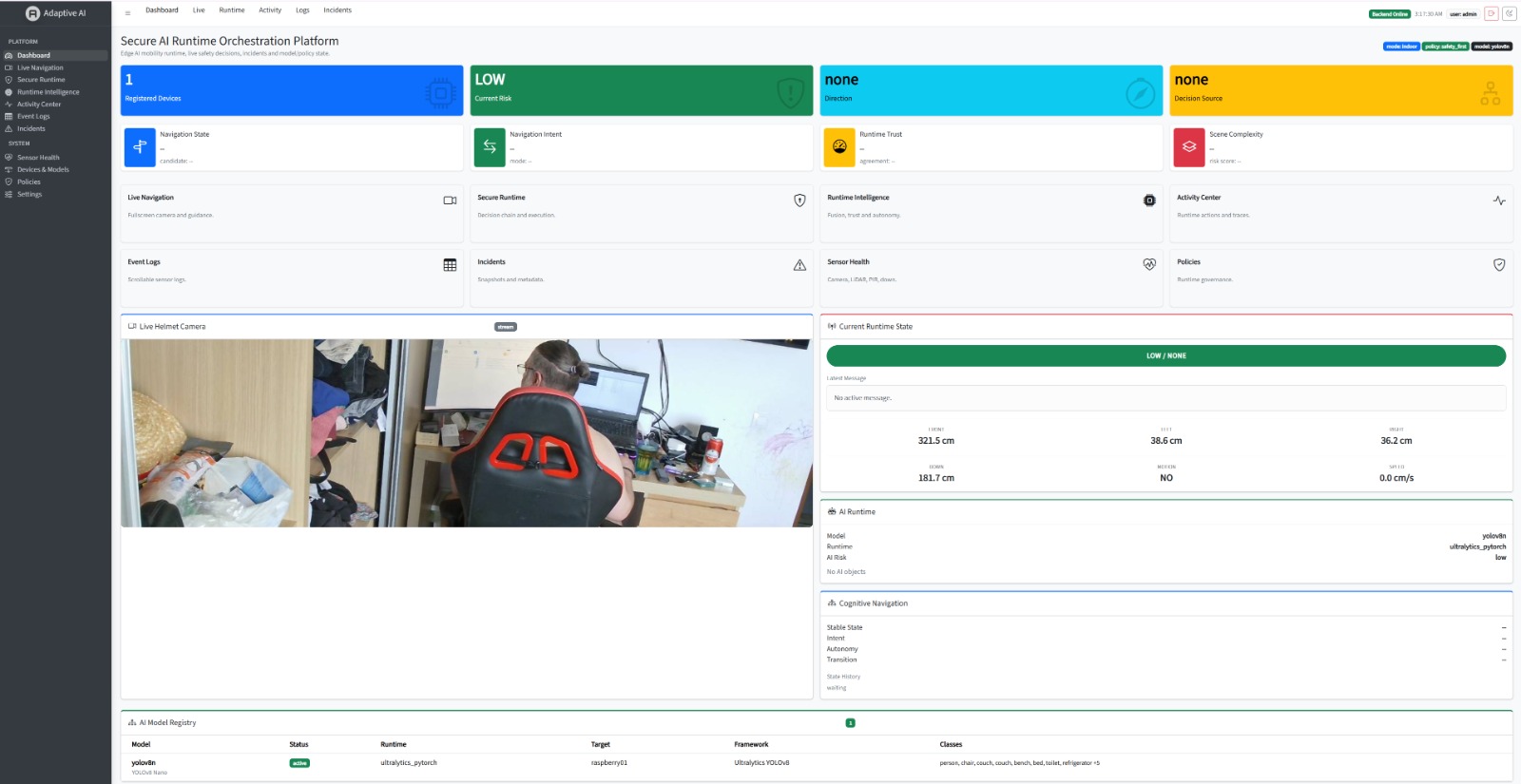The height and width of the screenshot is (784, 1521).
Task: Click the pulse icon on Activity Center card
Action: tap(1499, 201)
